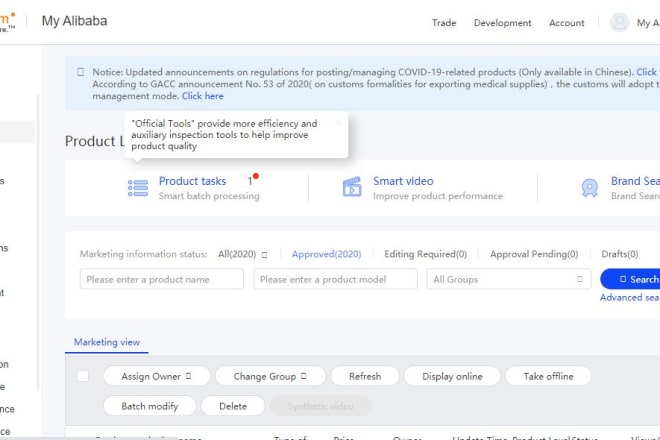Open the Account menu
This screenshot has width=660, height=440.
click(x=567, y=23)
